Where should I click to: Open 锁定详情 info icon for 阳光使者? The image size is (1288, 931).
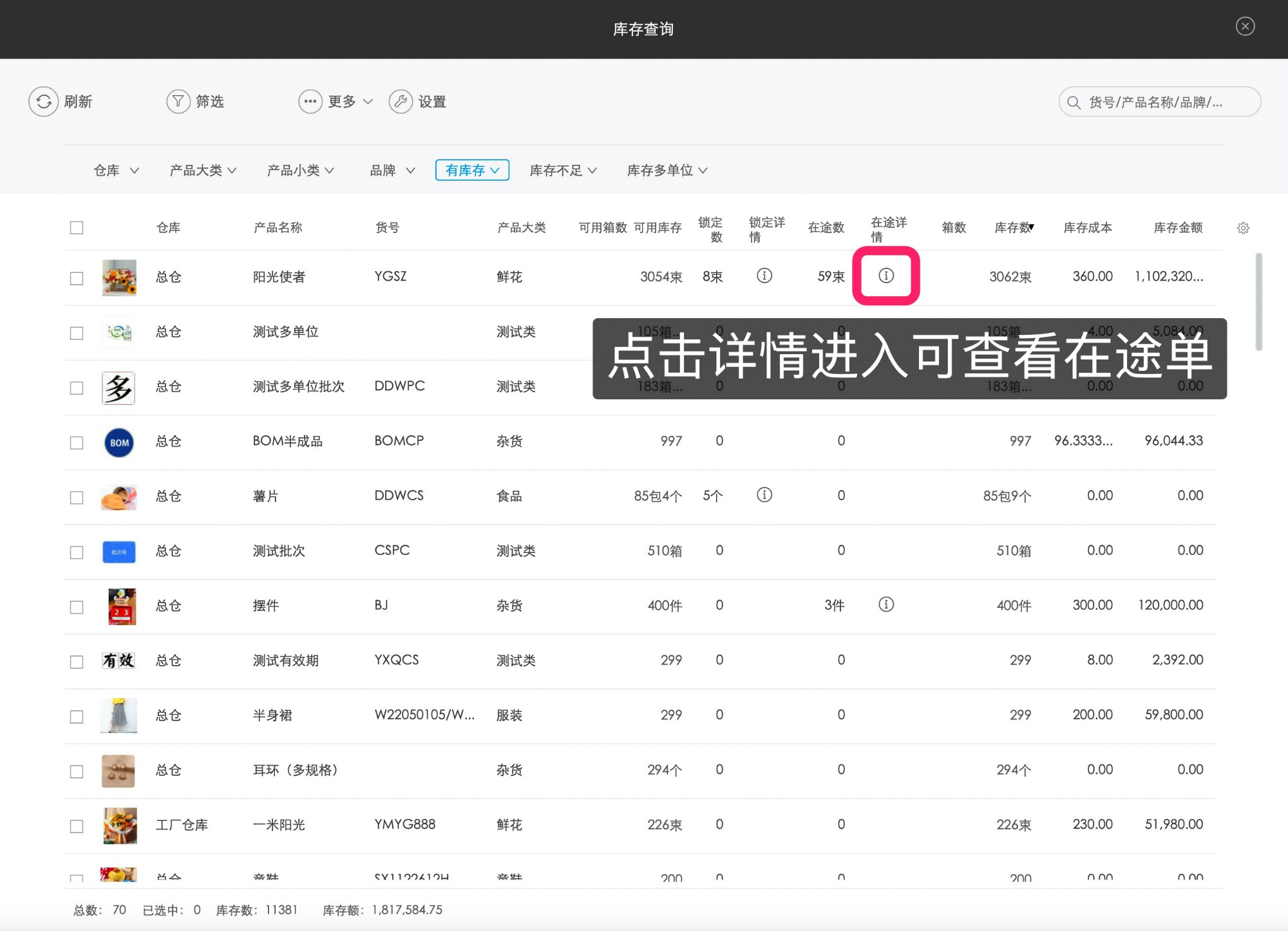tap(764, 276)
